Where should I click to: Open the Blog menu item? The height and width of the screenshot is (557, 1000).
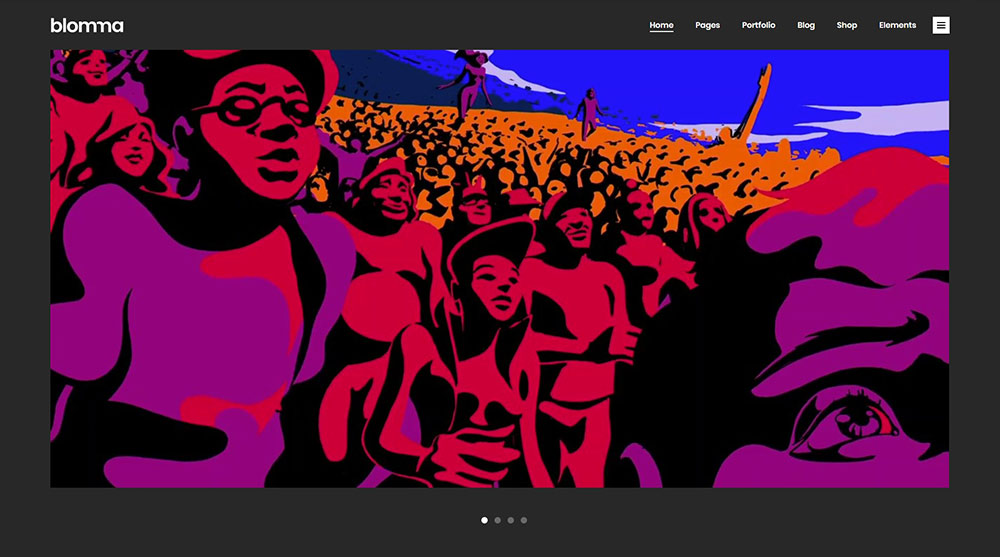(806, 25)
